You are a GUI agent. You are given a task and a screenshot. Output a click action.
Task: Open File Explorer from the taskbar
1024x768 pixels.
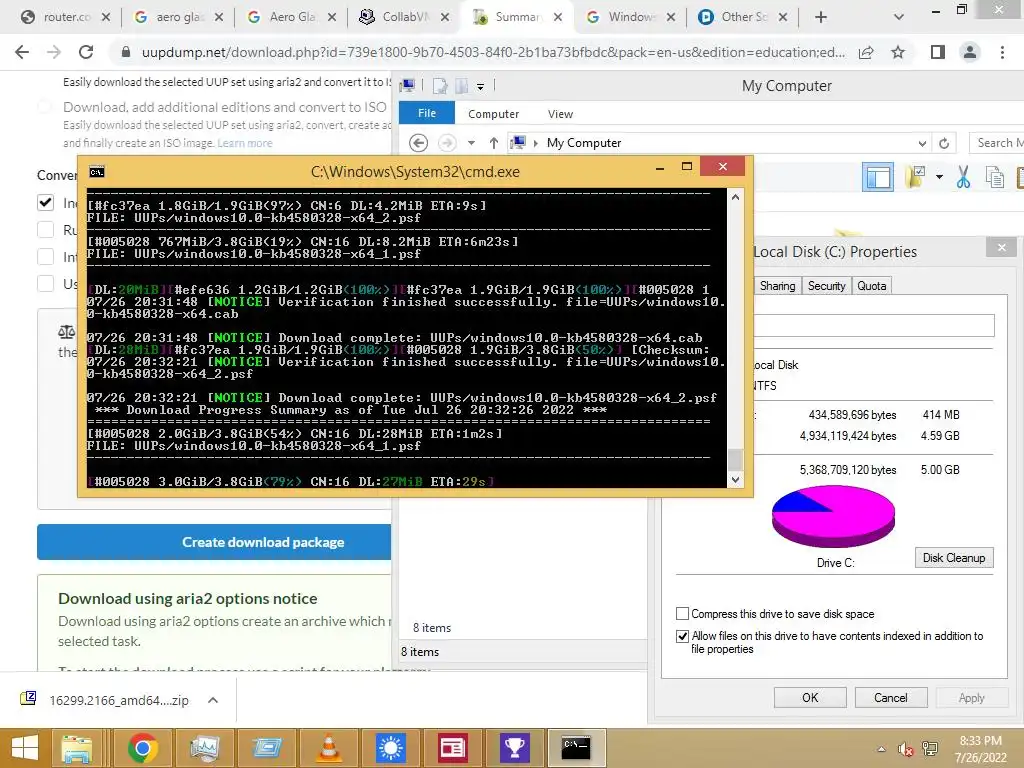pos(77,748)
